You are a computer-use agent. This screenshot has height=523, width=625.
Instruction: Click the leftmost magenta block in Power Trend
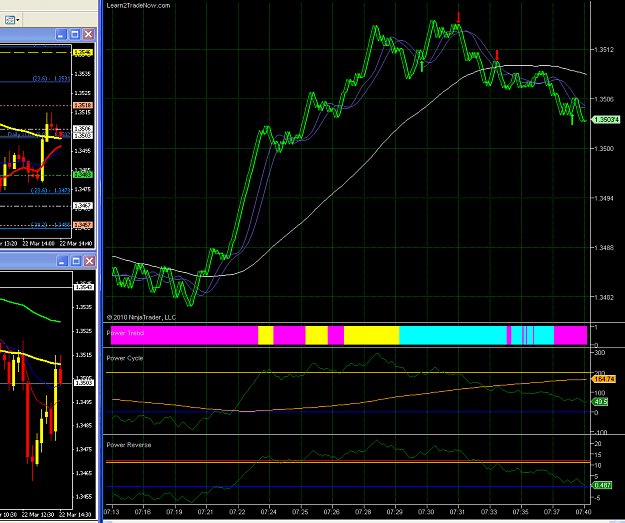(185, 335)
